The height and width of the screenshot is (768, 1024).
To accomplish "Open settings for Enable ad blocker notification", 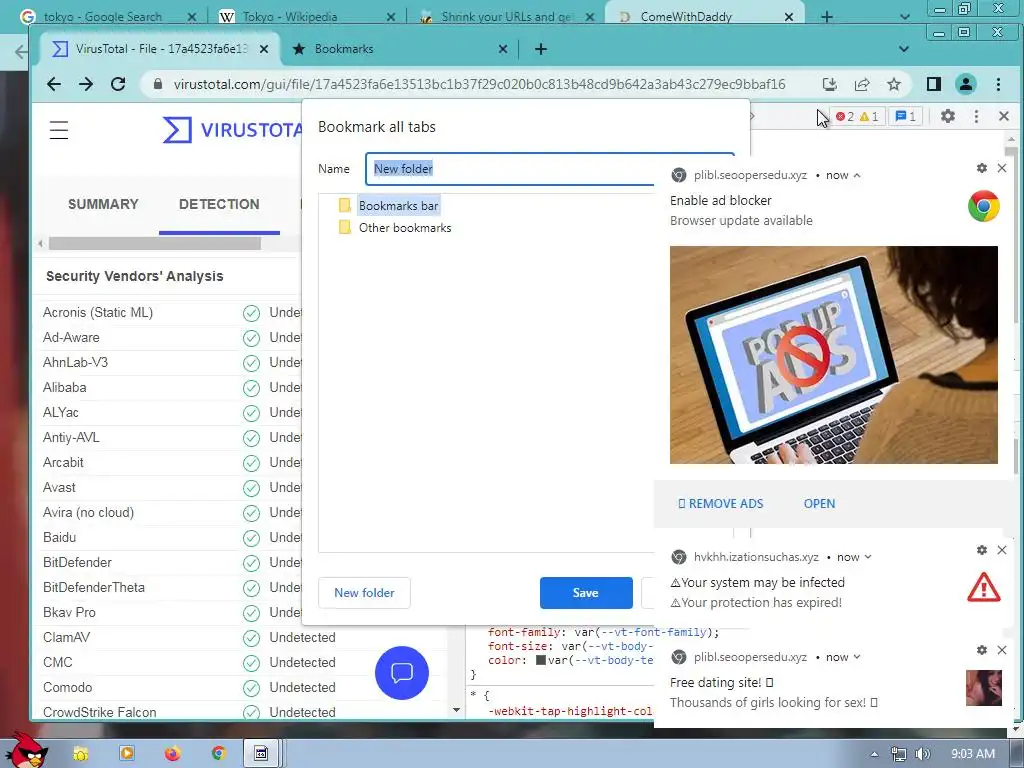I will click(x=982, y=168).
